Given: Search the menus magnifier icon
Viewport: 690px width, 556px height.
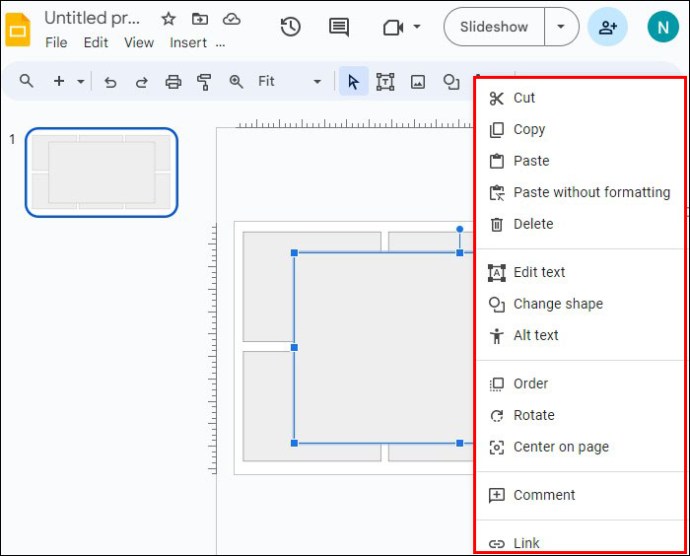Looking at the screenshot, I should pyautogui.click(x=26, y=81).
